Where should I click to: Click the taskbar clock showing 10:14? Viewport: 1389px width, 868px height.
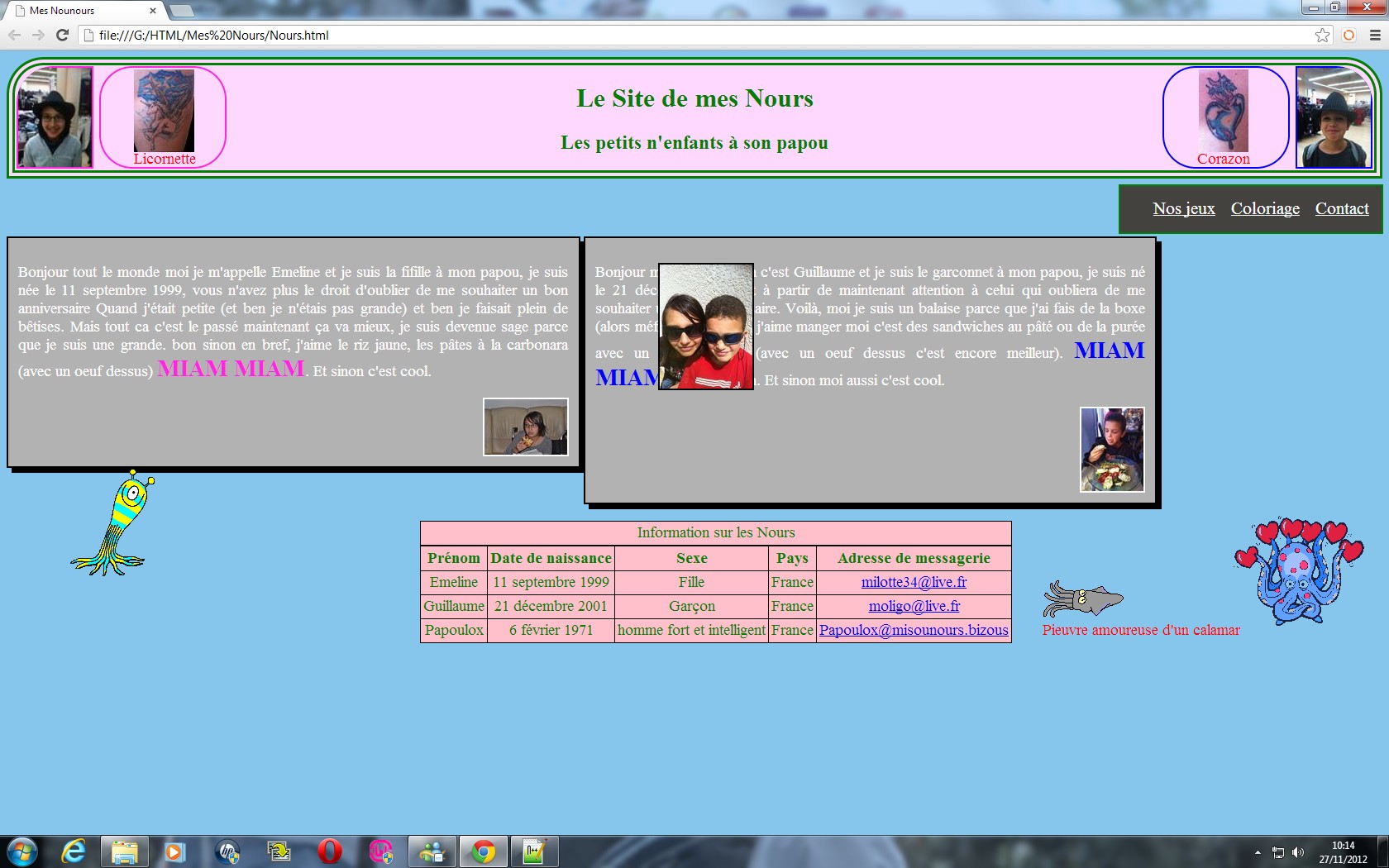(x=1343, y=852)
